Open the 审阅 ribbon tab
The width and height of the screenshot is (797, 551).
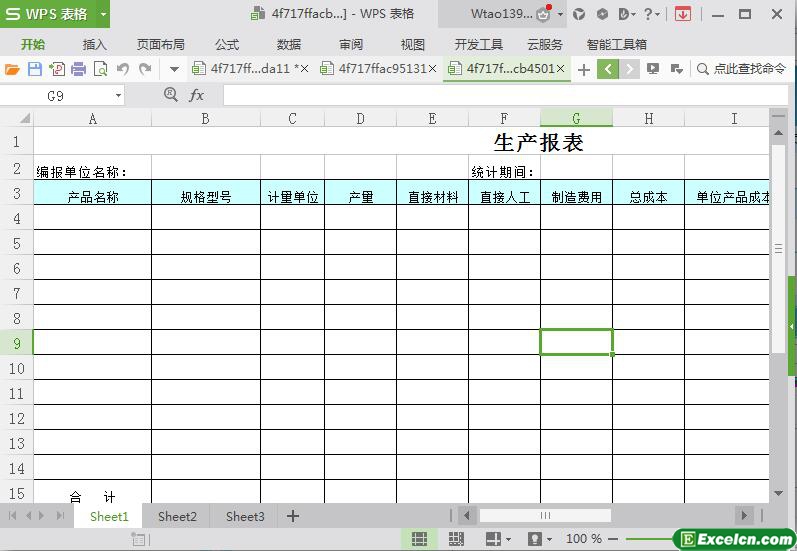[351, 45]
